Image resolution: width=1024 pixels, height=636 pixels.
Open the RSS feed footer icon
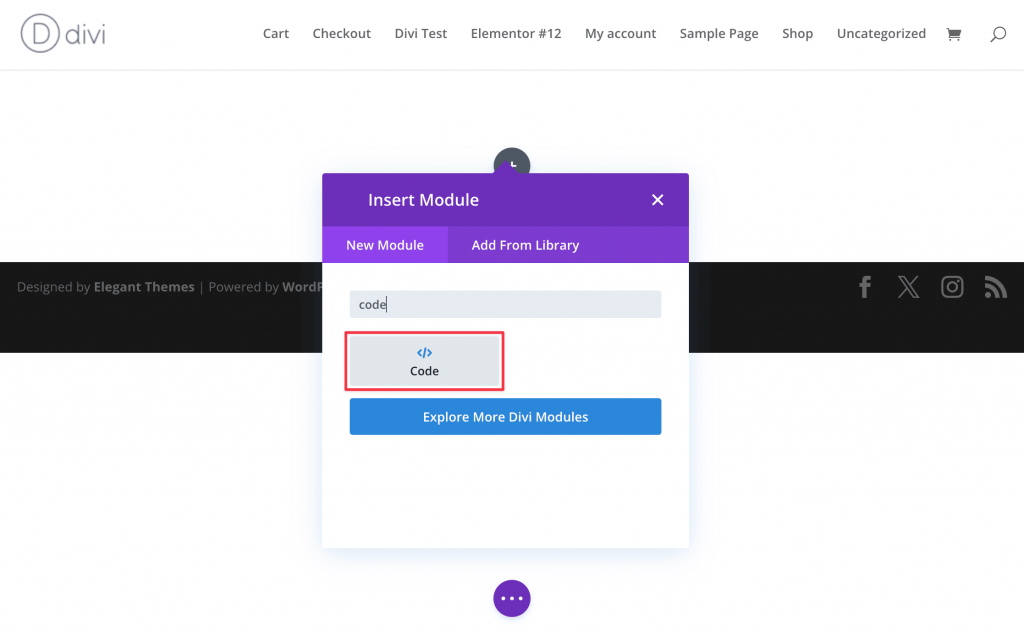pyautogui.click(x=995, y=287)
